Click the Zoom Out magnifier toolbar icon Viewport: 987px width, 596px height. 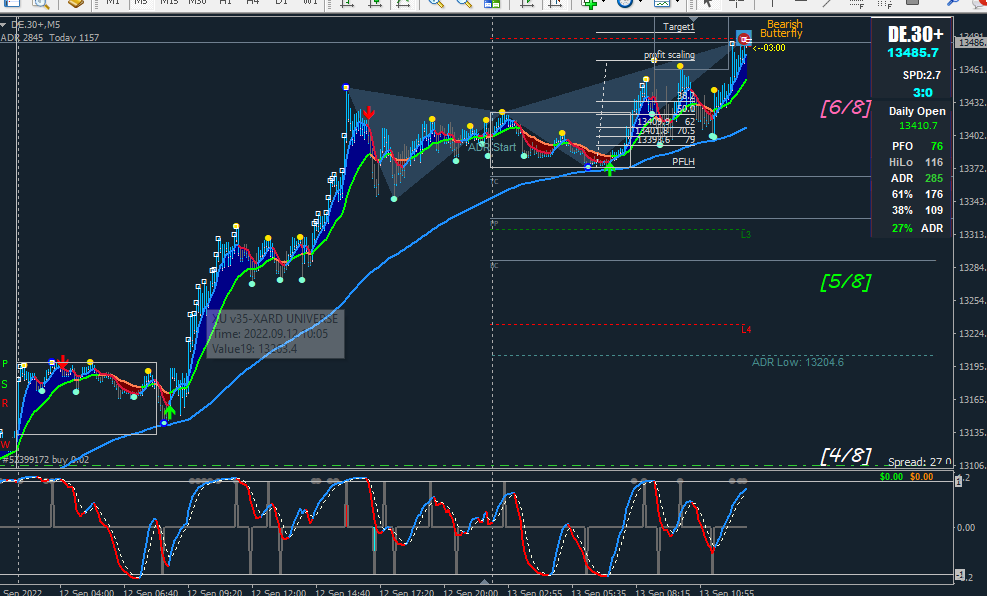464,3
